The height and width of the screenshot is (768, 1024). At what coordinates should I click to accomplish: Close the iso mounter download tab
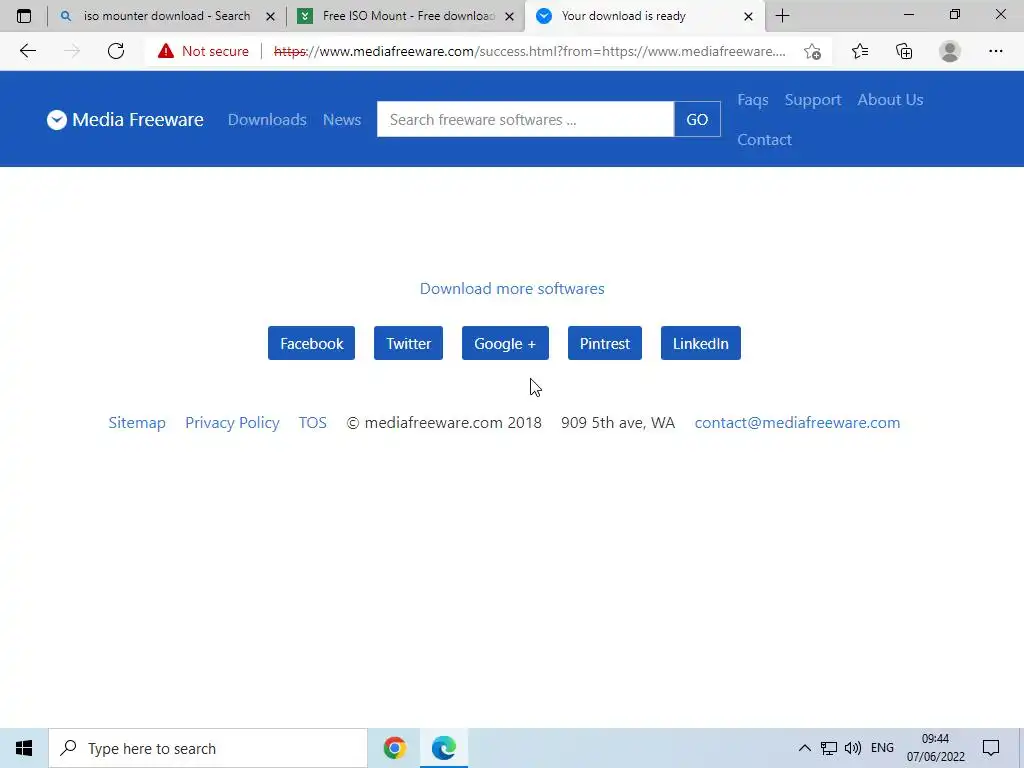pos(270,16)
